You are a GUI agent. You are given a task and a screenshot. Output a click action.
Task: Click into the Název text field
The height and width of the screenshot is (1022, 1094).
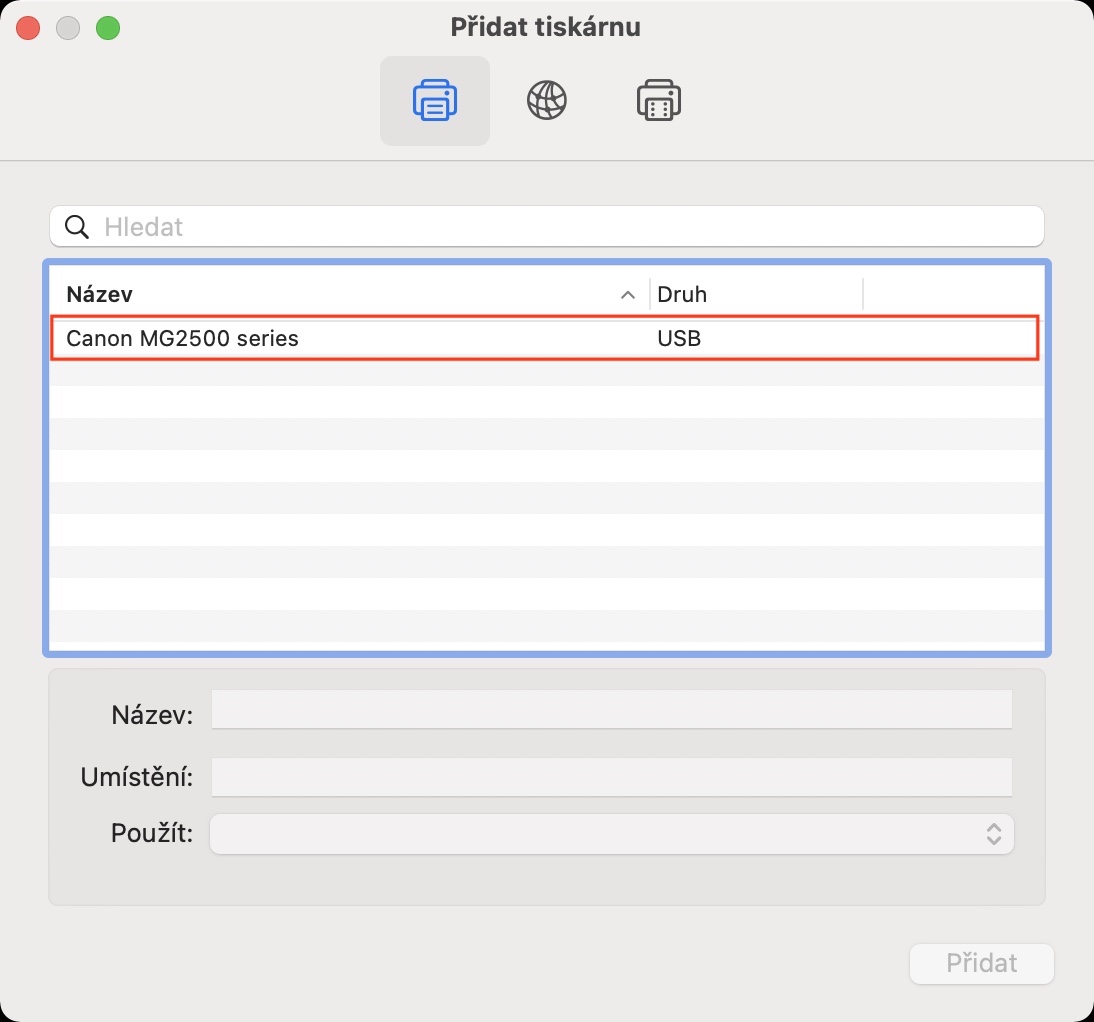tap(612, 711)
